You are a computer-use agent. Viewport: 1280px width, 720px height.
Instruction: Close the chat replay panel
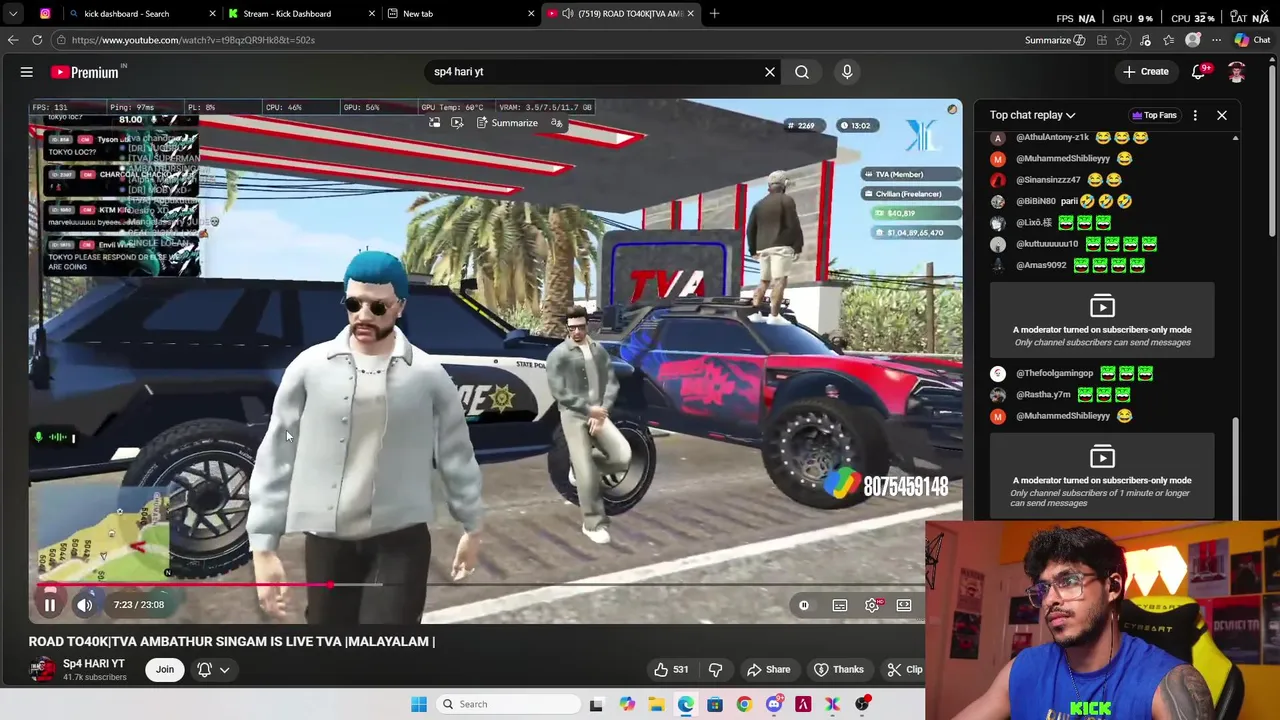point(1222,115)
